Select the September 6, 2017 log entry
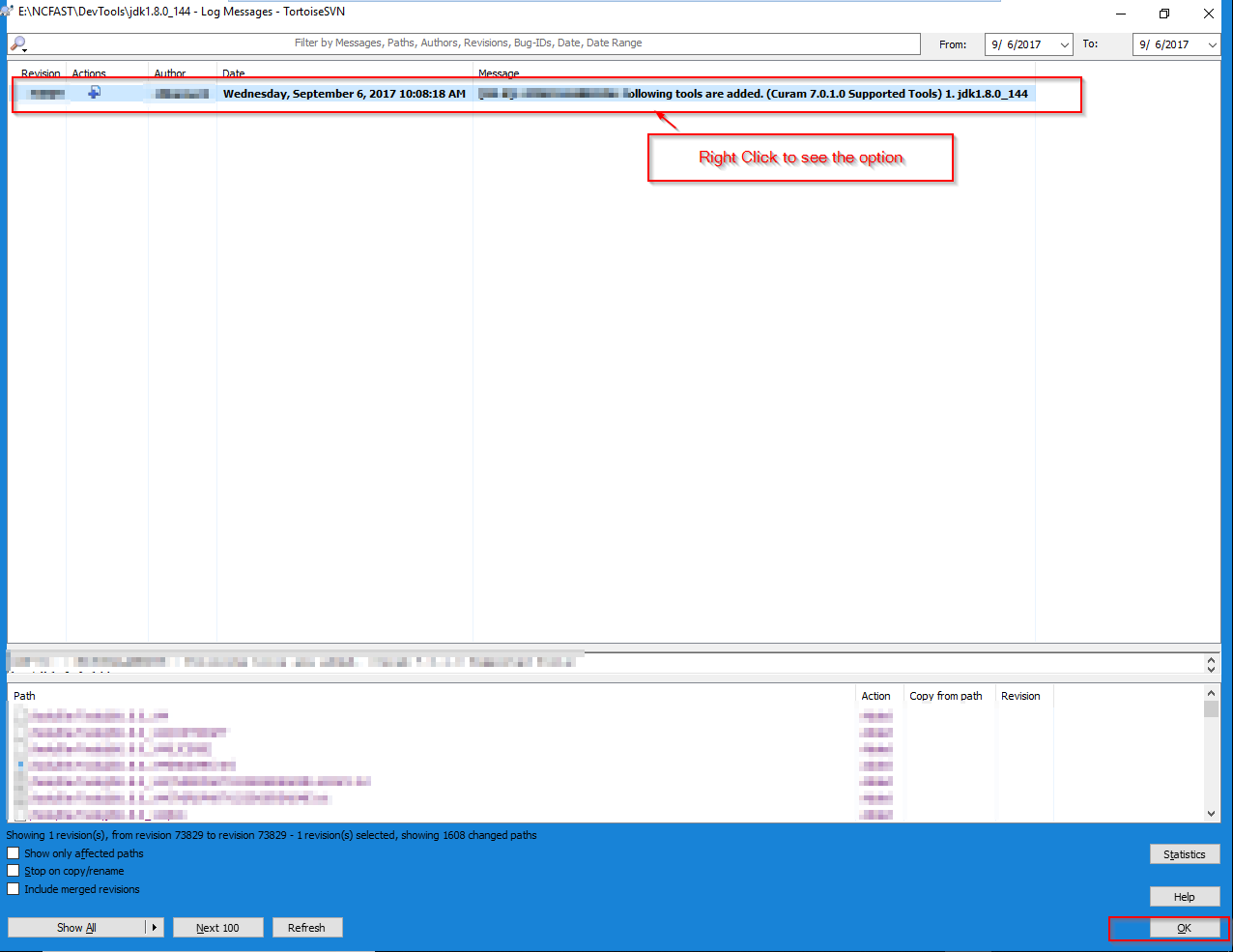 click(524, 94)
